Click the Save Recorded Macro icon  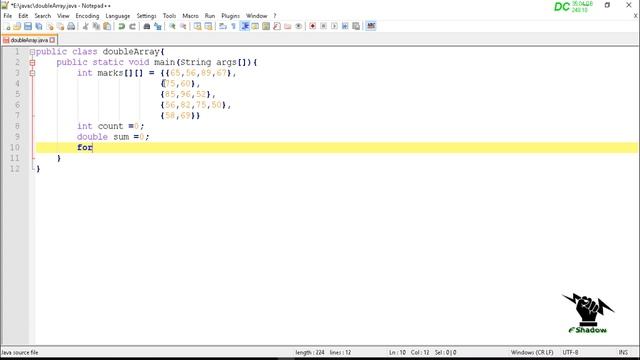pyautogui.click(x=356, y=26)
